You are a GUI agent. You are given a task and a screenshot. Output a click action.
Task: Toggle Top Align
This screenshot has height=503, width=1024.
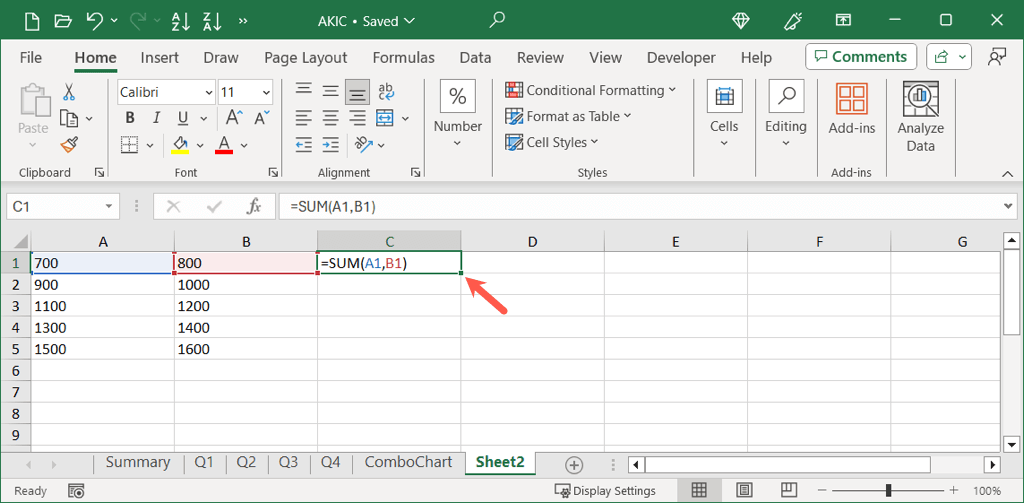(x=303, y=91)
